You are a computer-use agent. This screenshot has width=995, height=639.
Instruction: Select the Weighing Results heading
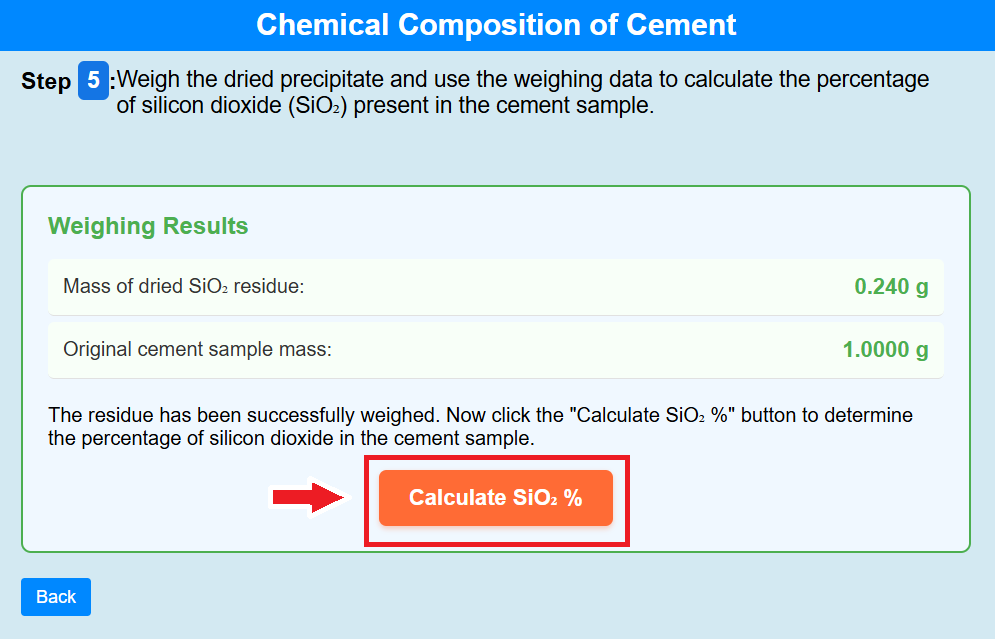coord(148,226)
